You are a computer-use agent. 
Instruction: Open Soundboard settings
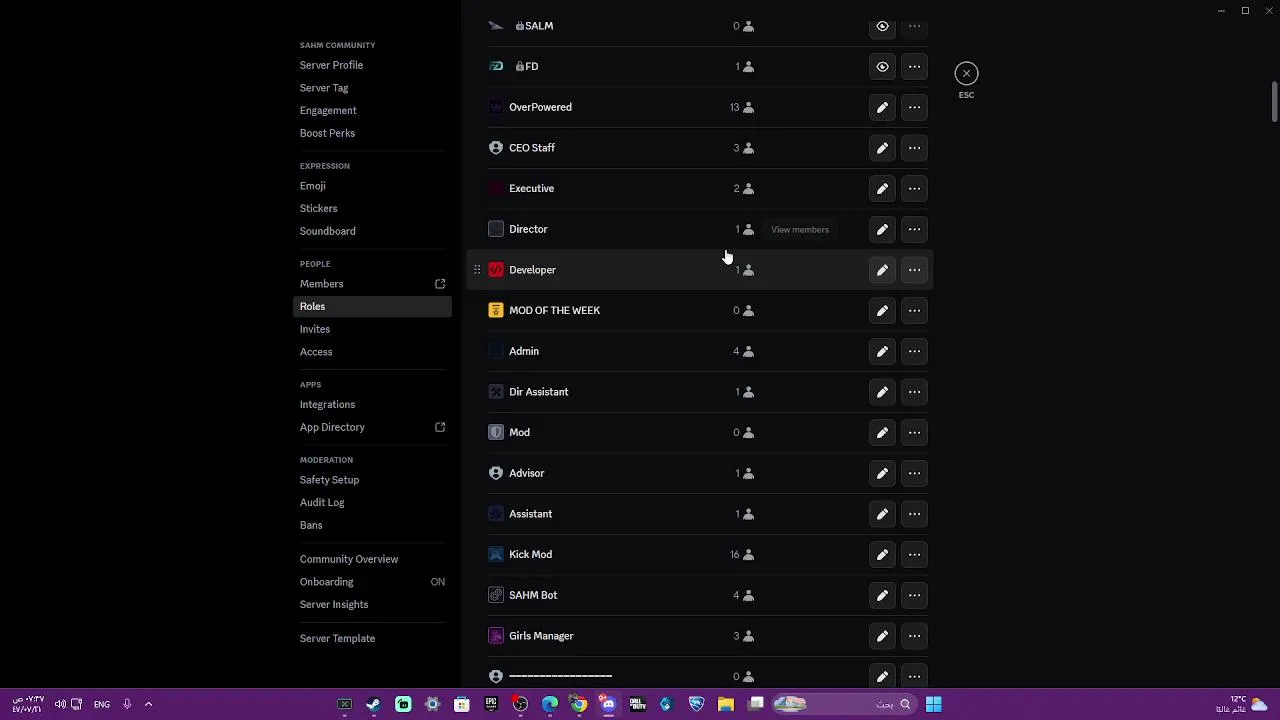pyautogui.click(x=327, y=231)
